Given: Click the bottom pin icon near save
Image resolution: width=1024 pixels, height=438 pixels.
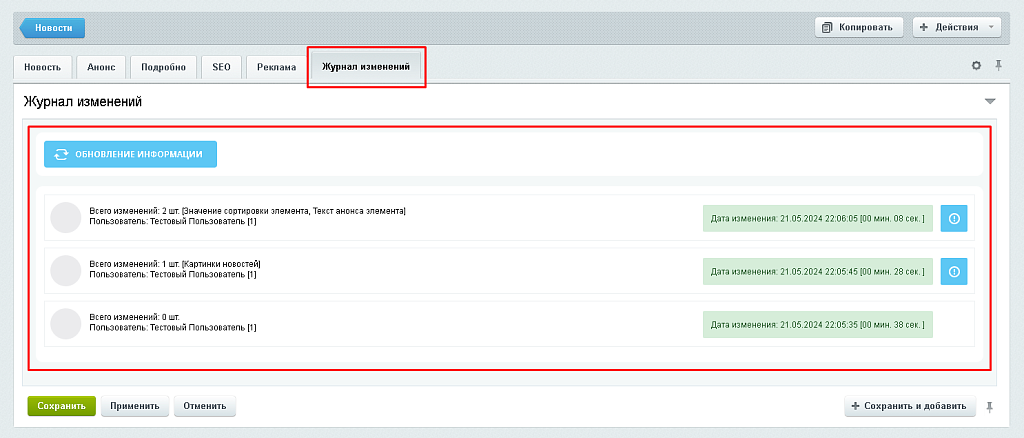Looking at the screenshot, I should point(990,406).
